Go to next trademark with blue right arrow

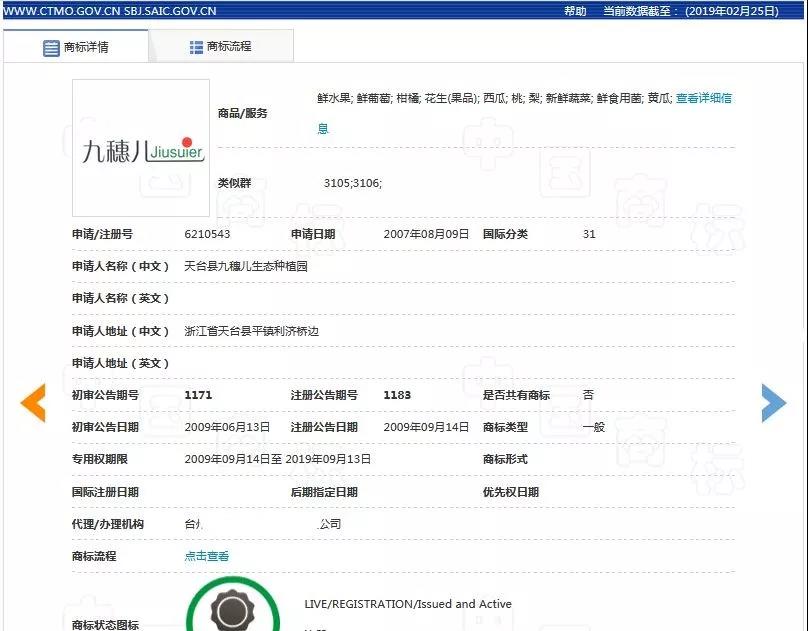[x=773, y=402]
